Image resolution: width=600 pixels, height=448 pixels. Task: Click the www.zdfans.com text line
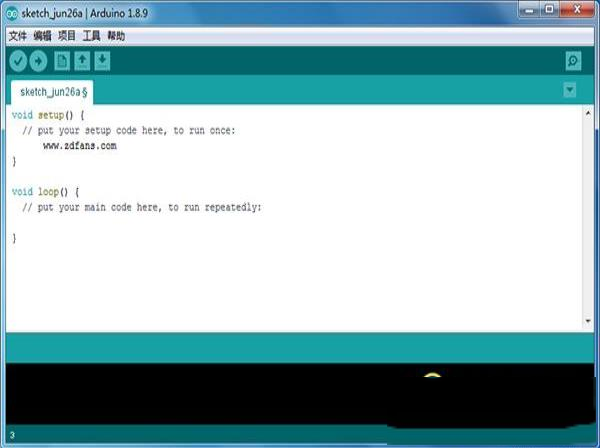[80, 146]
